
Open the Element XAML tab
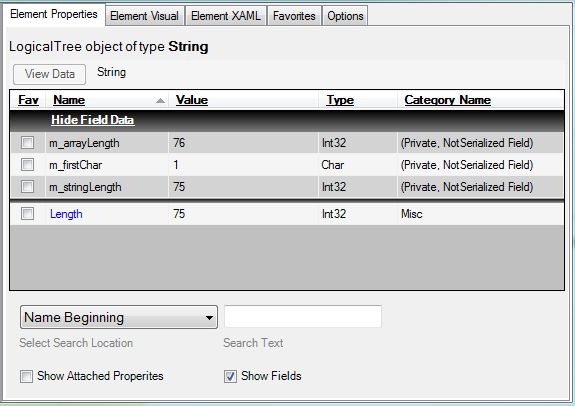coord(226,16)
